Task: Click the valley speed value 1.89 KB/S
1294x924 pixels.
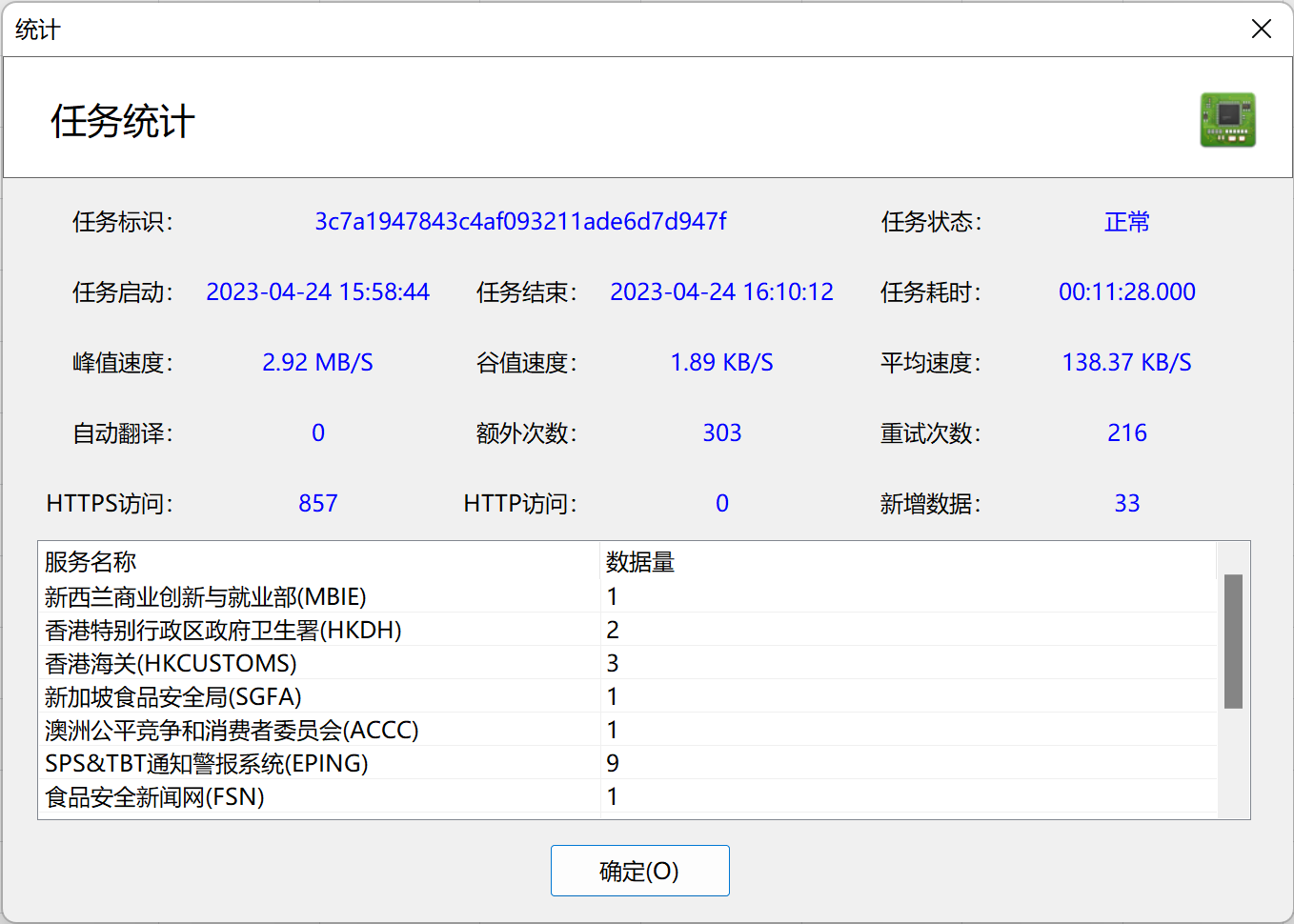Action: coord(722,363)
